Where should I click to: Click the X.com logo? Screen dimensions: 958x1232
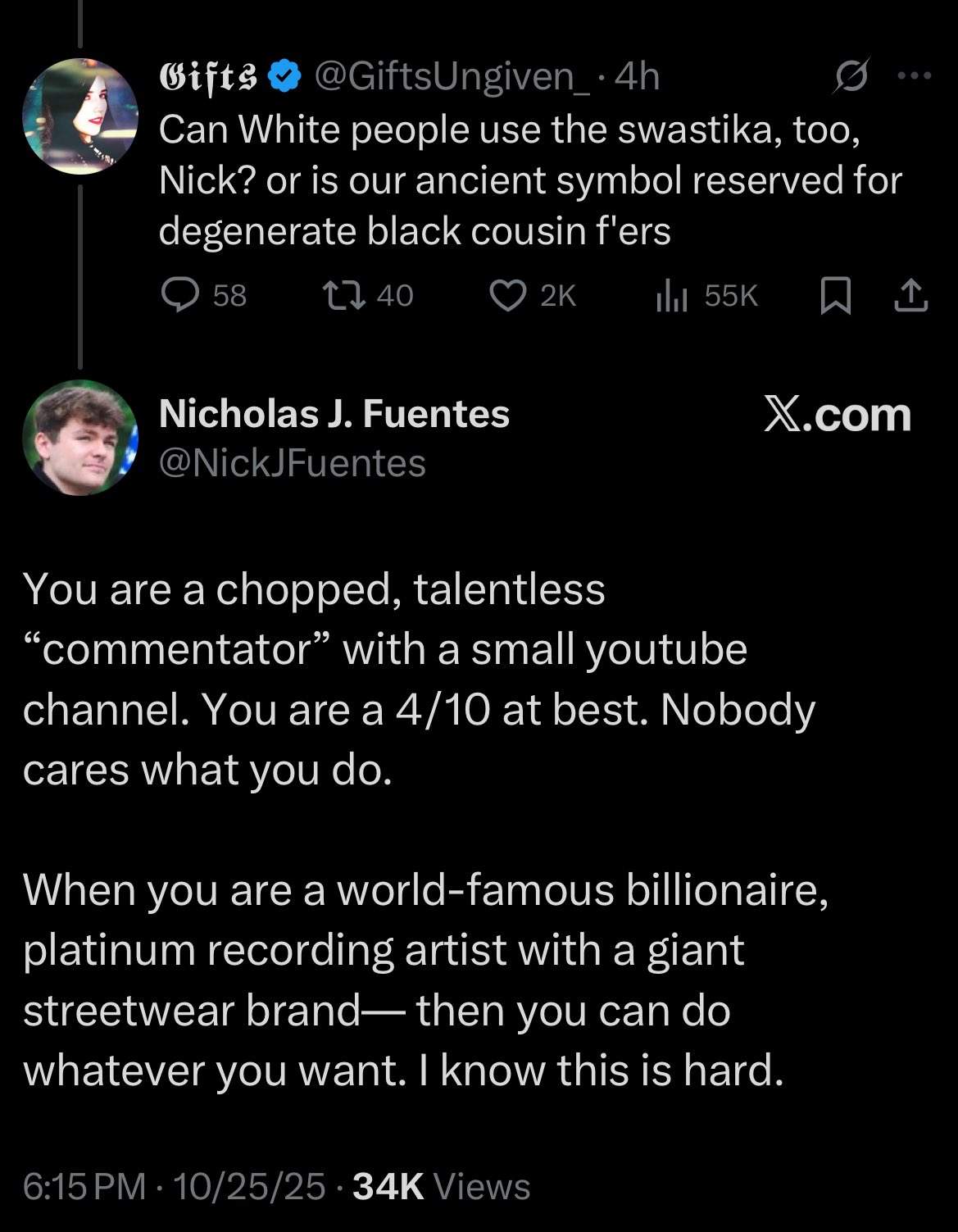(837, 415)
